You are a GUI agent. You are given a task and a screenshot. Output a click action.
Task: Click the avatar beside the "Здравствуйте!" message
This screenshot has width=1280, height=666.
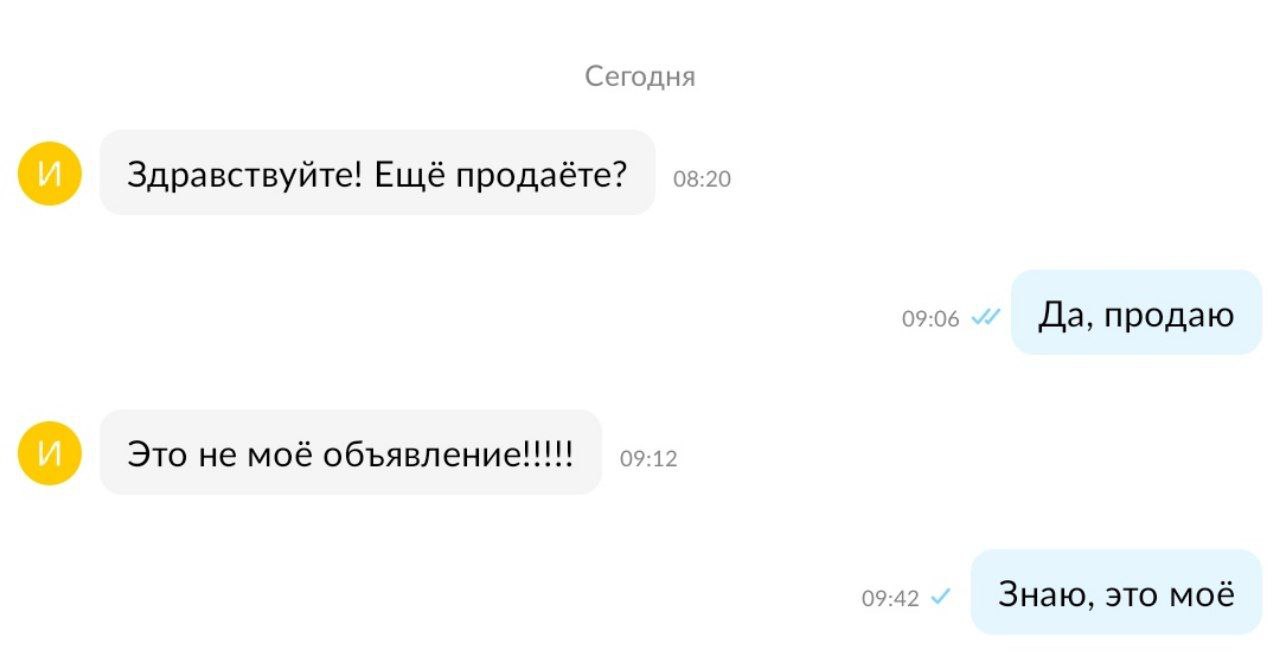49,174
